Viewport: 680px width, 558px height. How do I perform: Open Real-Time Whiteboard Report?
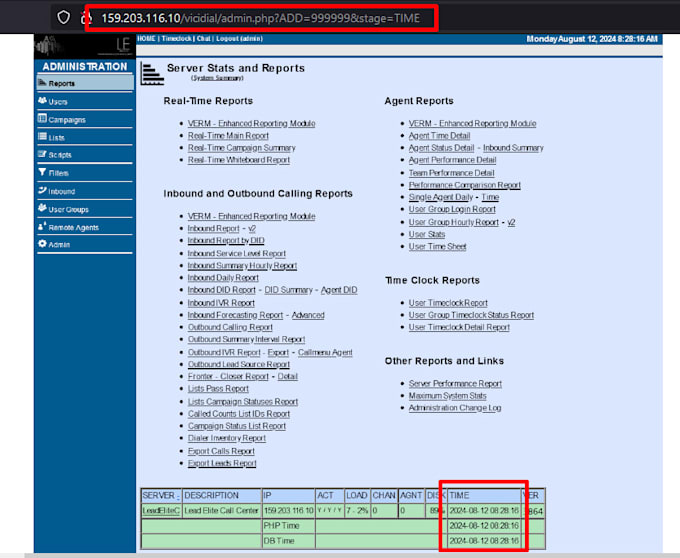239,160
